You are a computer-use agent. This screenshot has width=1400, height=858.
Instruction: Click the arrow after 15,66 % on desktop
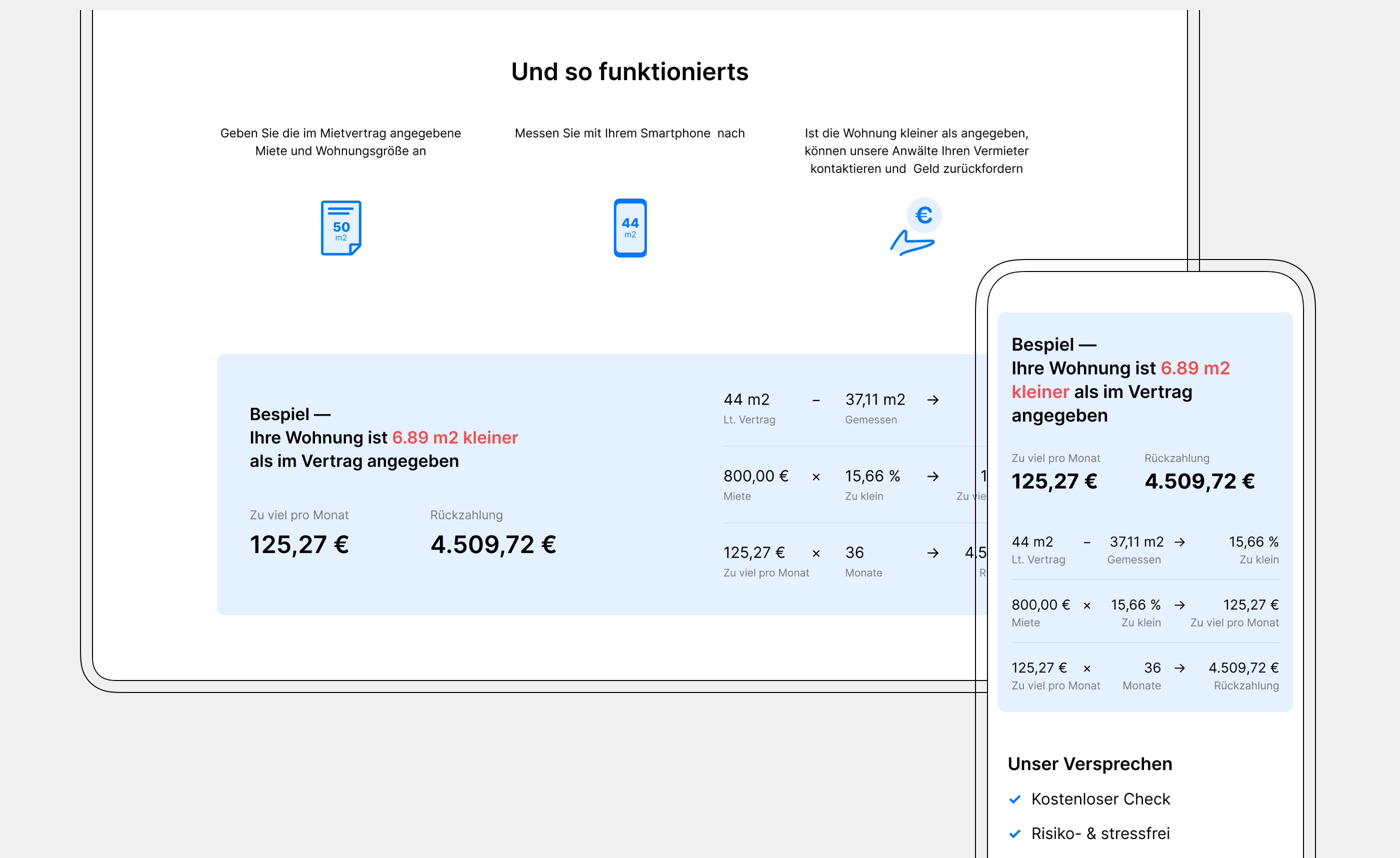(x=932, y=476)
